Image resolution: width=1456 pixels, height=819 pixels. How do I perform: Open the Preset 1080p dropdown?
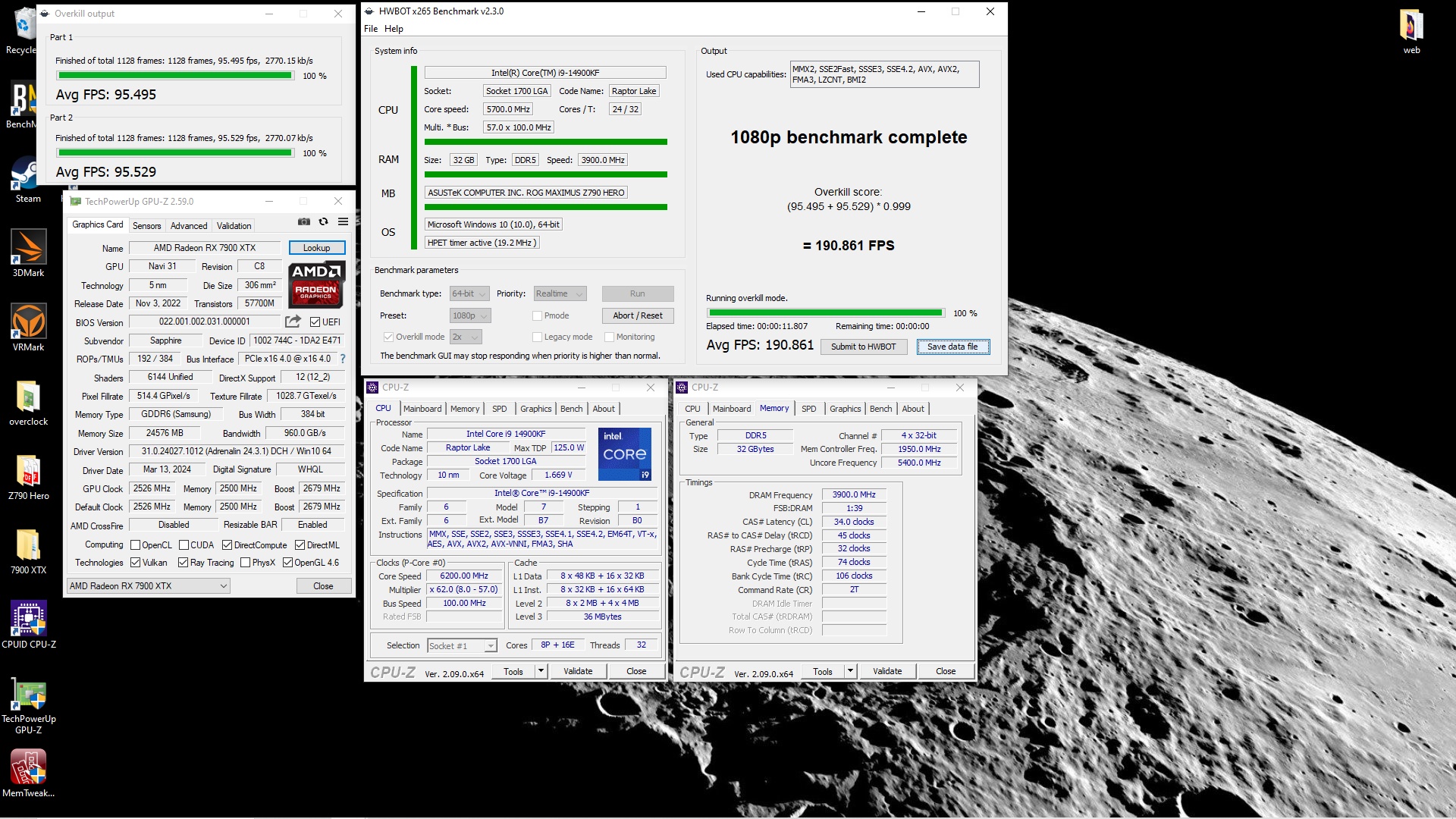coord(470,315)
